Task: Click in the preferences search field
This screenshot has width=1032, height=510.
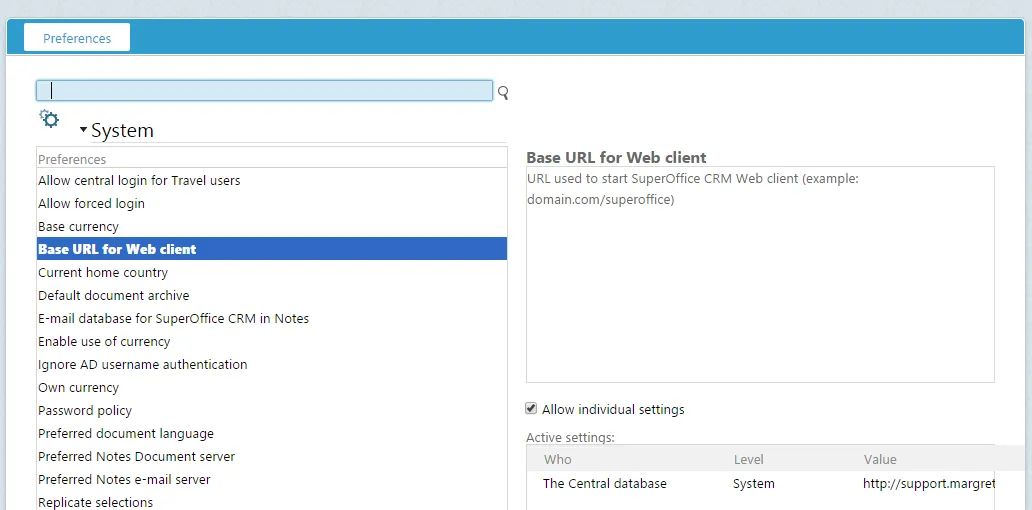Action: (x=264, y=91)
